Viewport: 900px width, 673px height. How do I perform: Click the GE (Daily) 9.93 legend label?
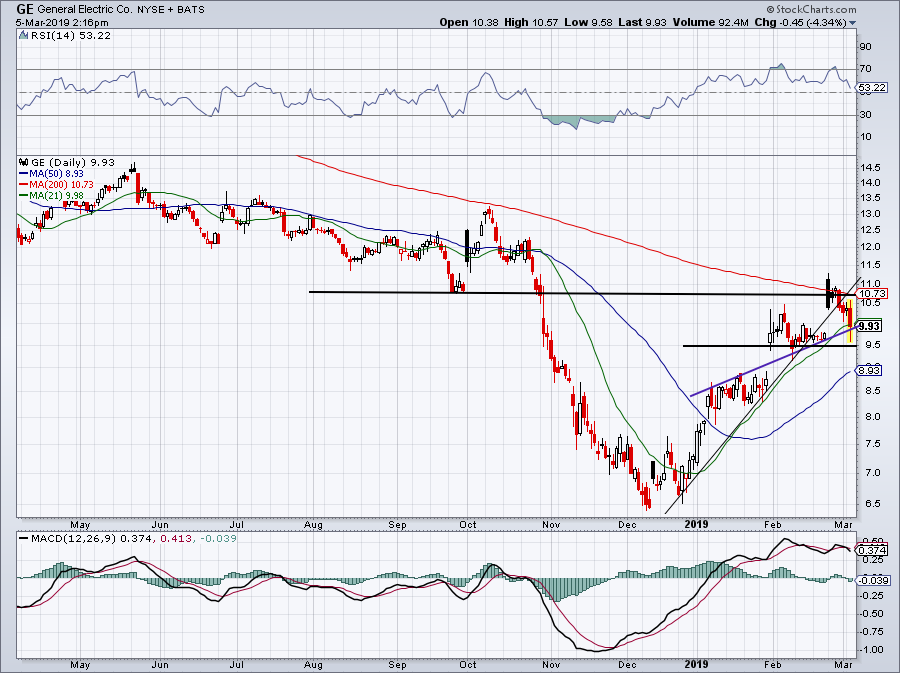(x=73, y=163)
